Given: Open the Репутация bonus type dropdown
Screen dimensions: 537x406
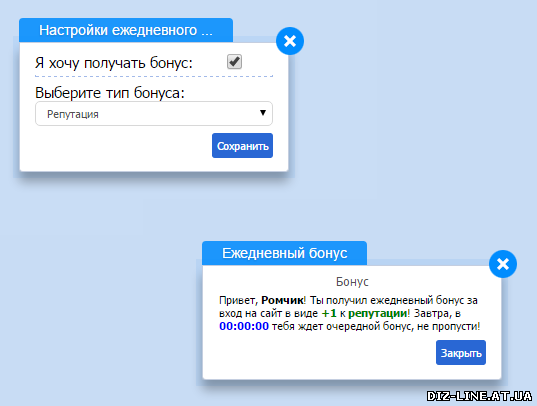Looking at the screenshot, I should [x=154, y=113].
